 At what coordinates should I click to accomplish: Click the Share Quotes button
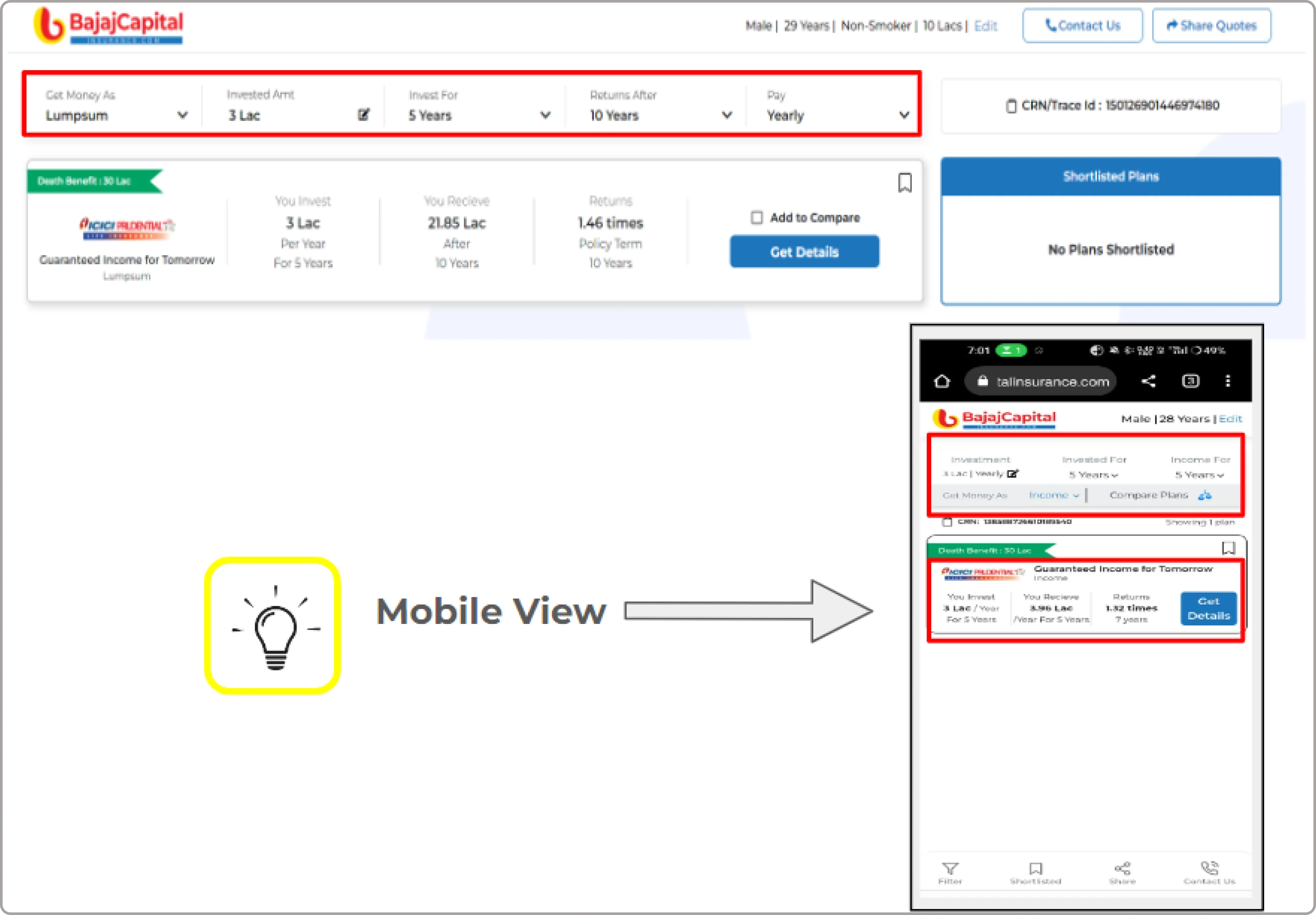pyautogui.click(x=1211, y=25)
